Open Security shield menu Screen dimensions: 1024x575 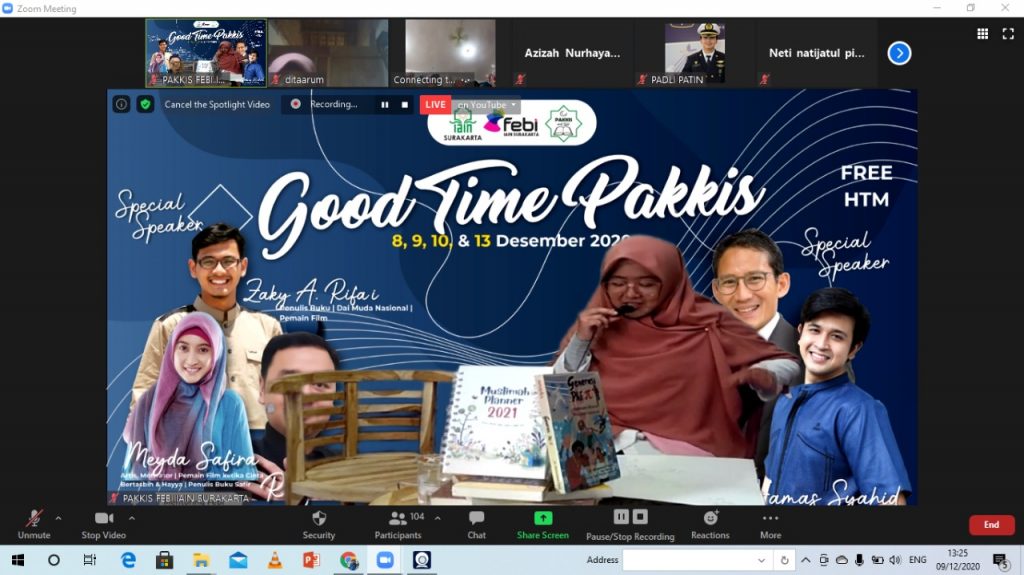(x=319, y=525)
